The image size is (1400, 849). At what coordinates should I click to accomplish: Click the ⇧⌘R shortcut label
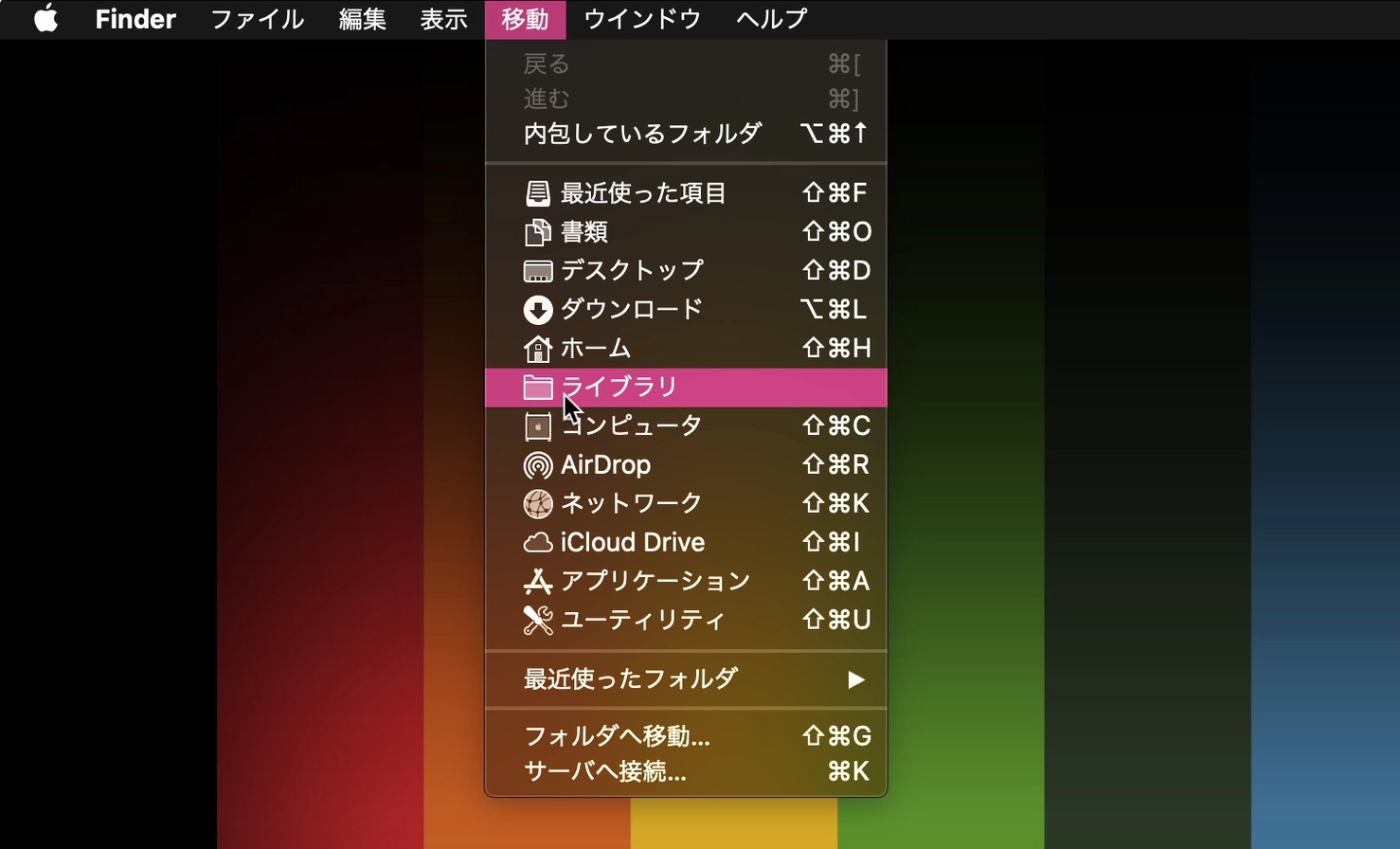836,465
